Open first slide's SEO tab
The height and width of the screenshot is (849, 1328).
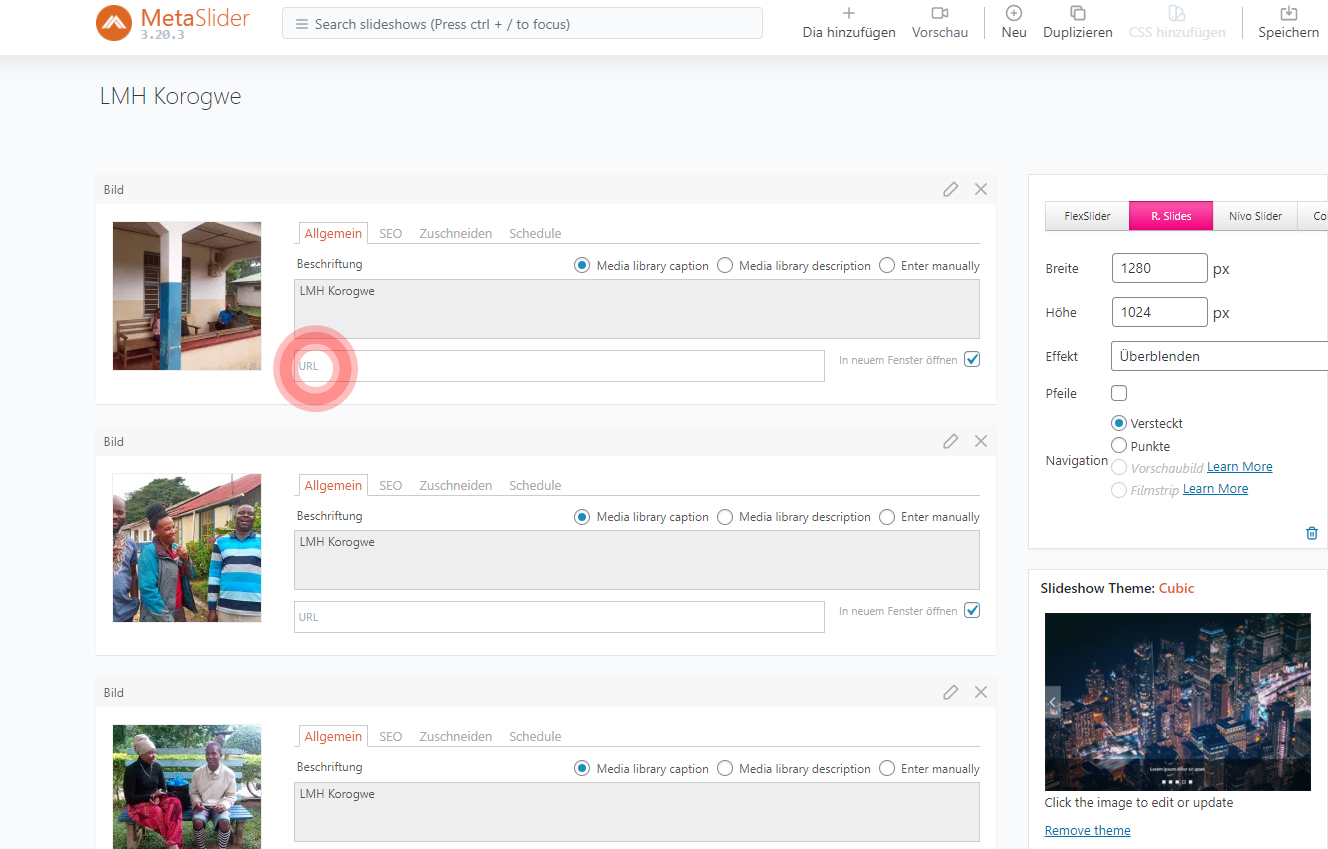click(390, 233)
